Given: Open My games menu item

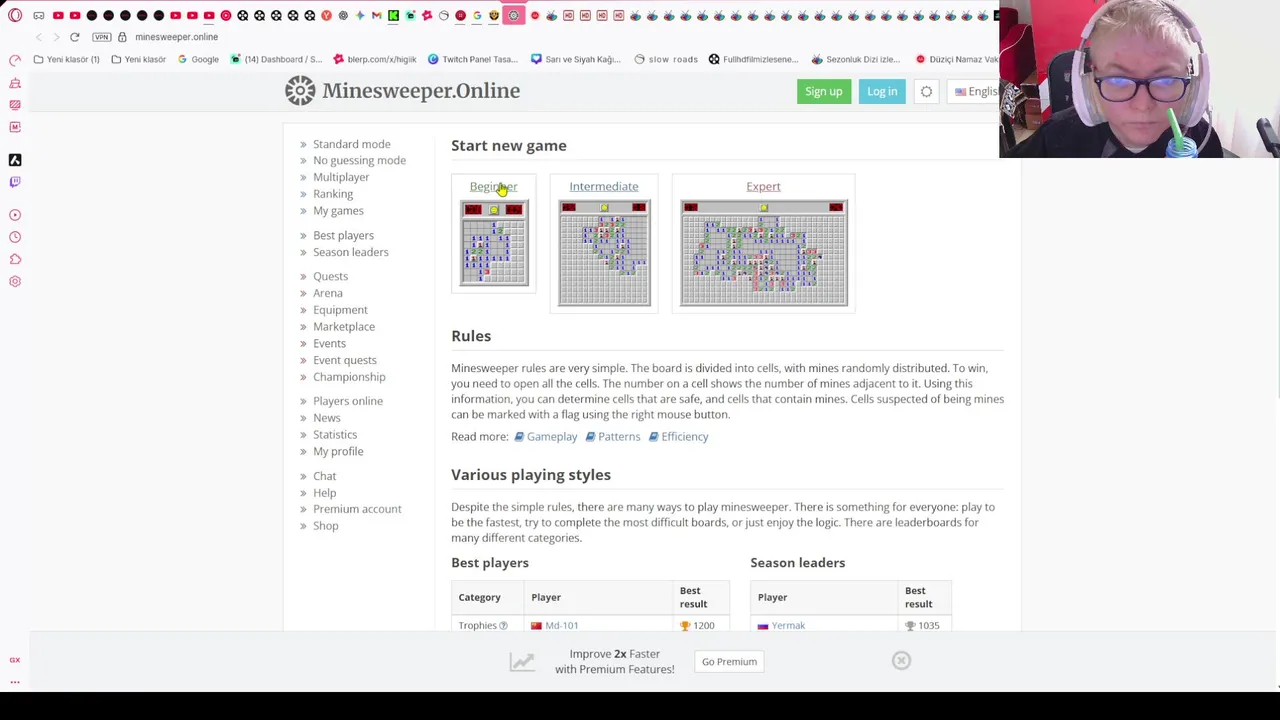Looking at the screenshot, I should pos(338,211).
